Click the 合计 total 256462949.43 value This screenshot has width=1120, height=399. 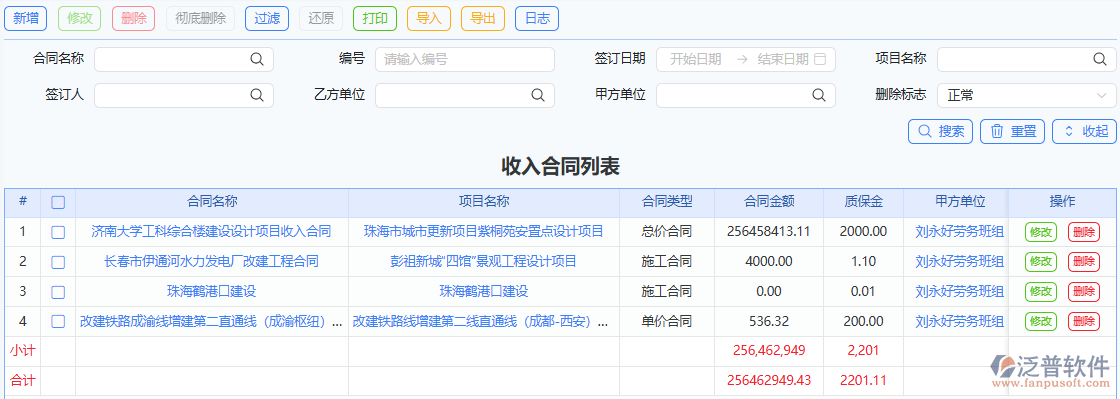point(769,380)
